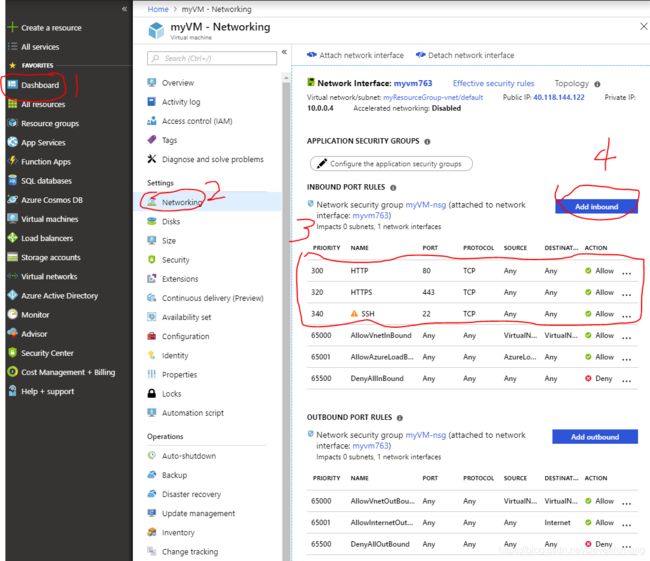This screenshot has width=650, height=561.
Task: Open Advisor cloud icon
Action: (x=12, y=333)
